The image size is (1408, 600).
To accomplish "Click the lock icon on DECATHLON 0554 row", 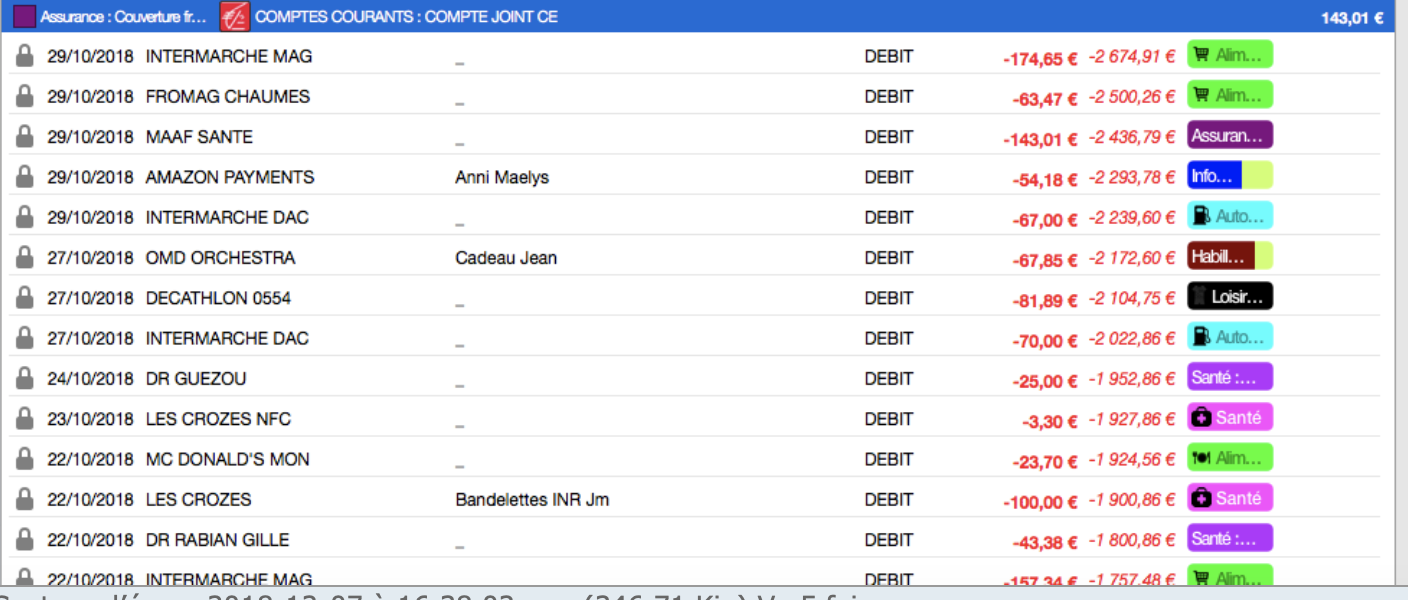I will tap(24, 298).
